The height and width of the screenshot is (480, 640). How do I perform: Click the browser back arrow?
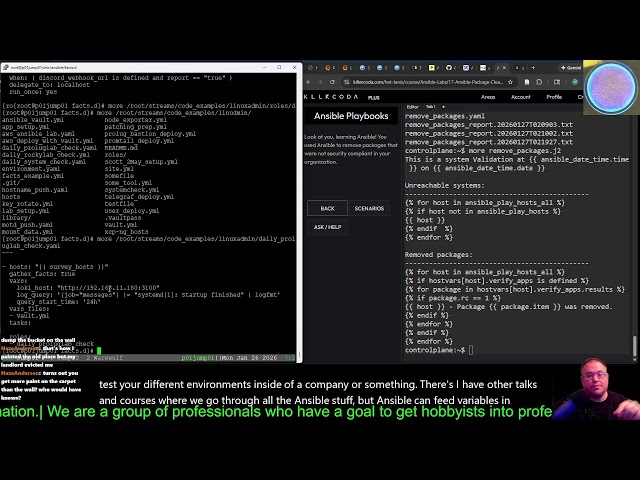[x=309, y=82]
